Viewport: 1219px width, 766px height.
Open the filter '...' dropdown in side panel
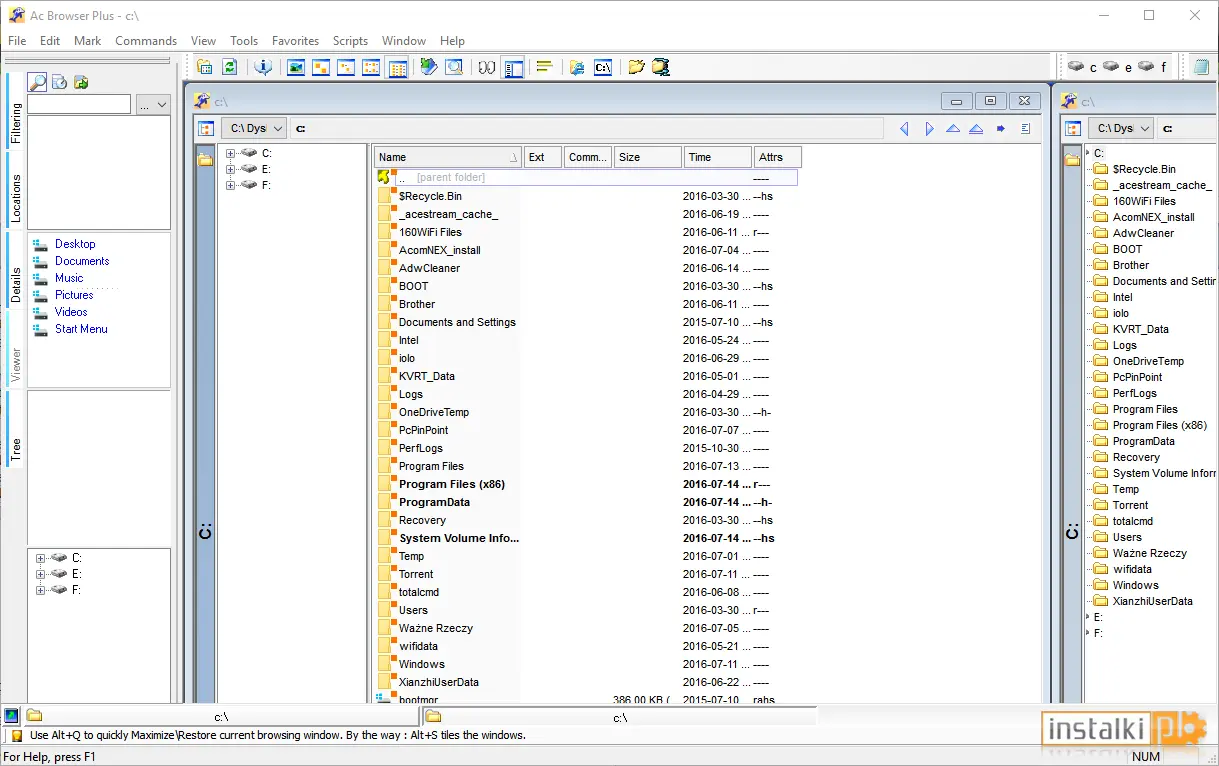pyautogui.click(x=153, y=104)
